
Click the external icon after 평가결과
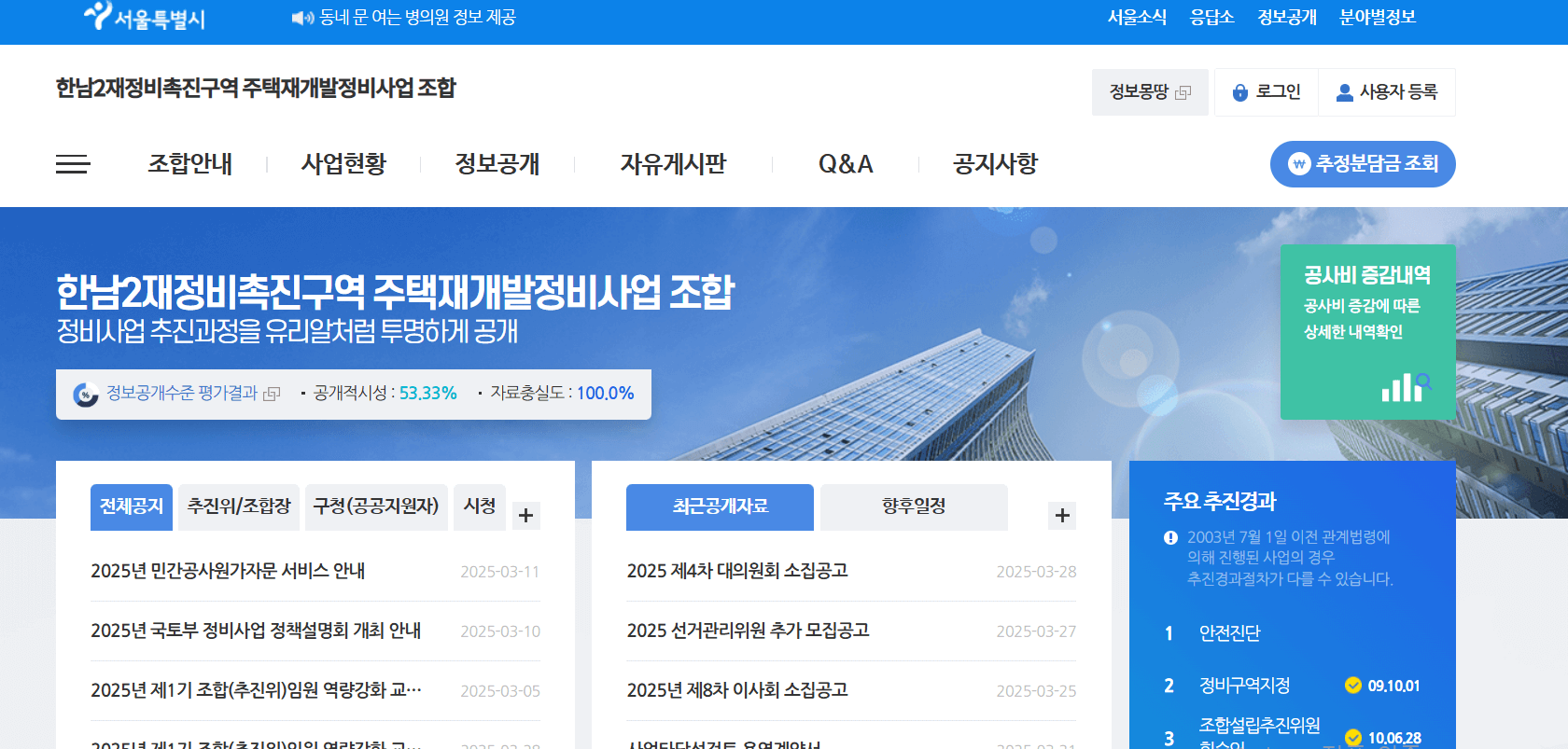coord(272,395)
